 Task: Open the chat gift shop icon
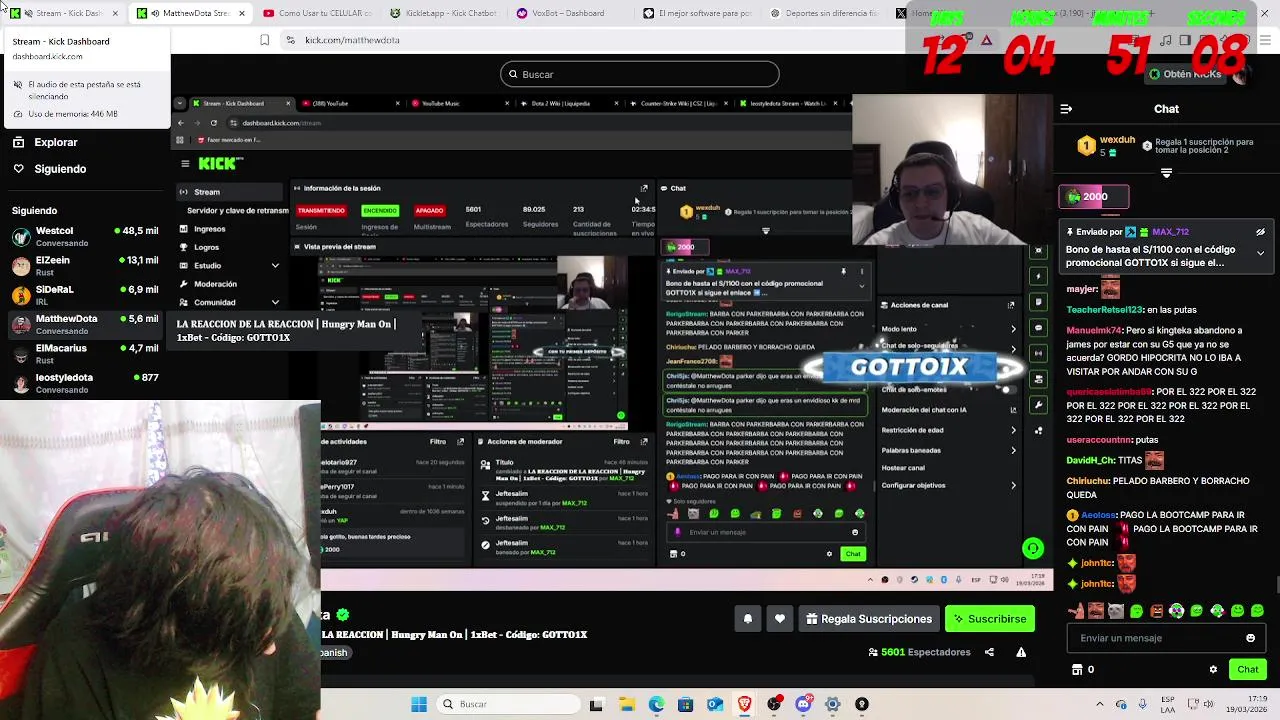pos(1077,669)
